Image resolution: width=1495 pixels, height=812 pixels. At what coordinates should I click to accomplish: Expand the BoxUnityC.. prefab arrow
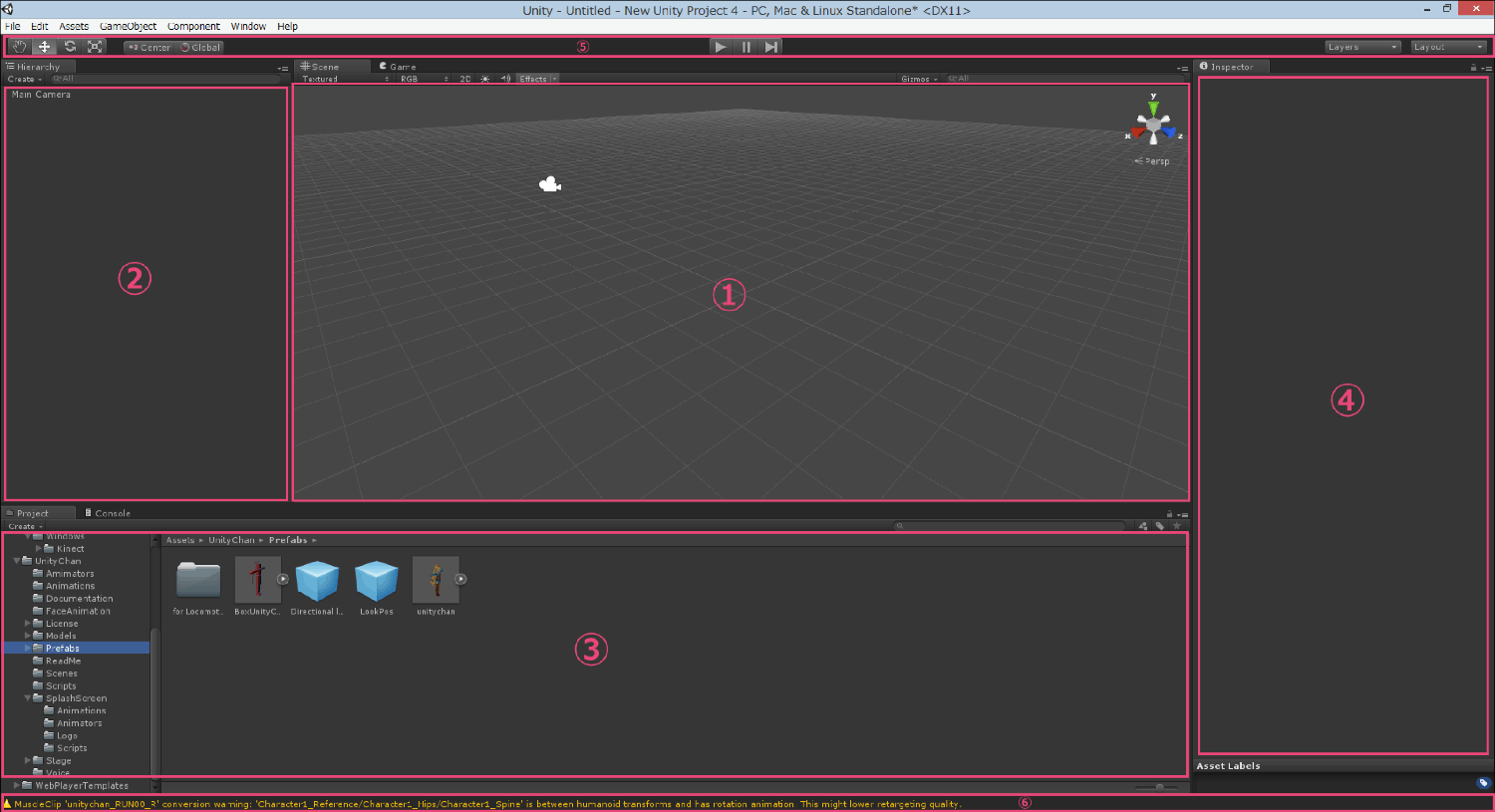click(283, 579)
